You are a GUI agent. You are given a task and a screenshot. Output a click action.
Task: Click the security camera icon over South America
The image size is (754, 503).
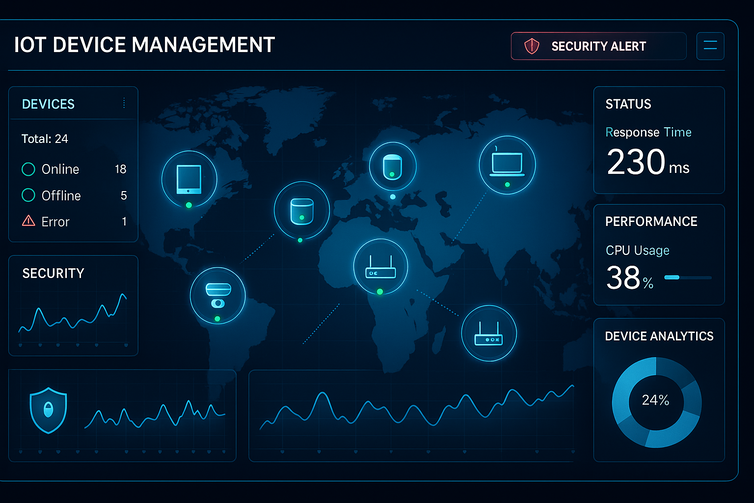[217, 295]
